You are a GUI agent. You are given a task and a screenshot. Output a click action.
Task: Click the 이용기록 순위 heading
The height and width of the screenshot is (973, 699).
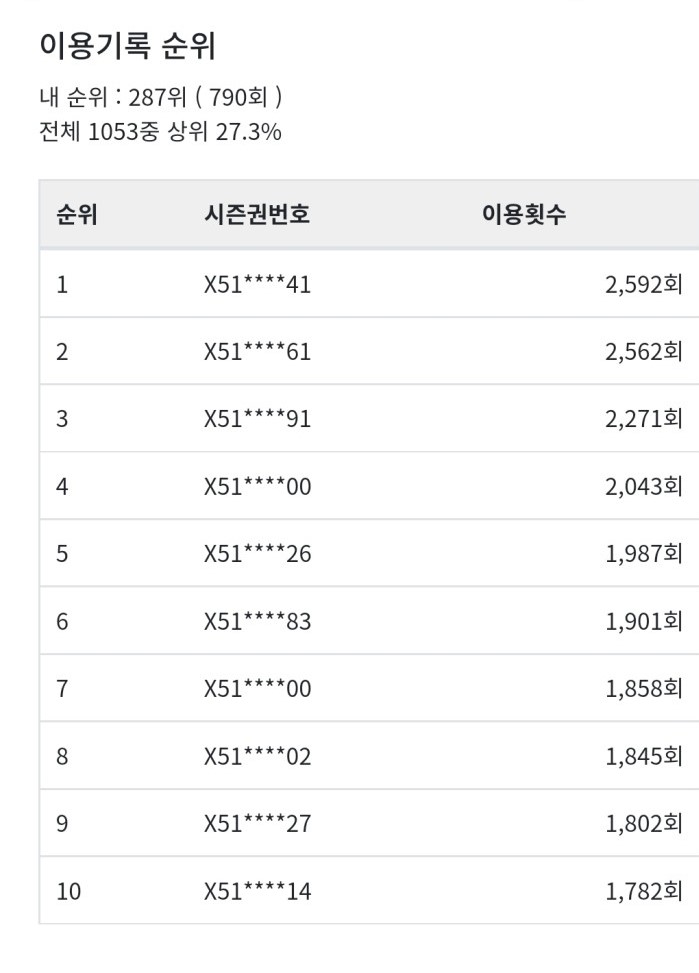(127, 47)
